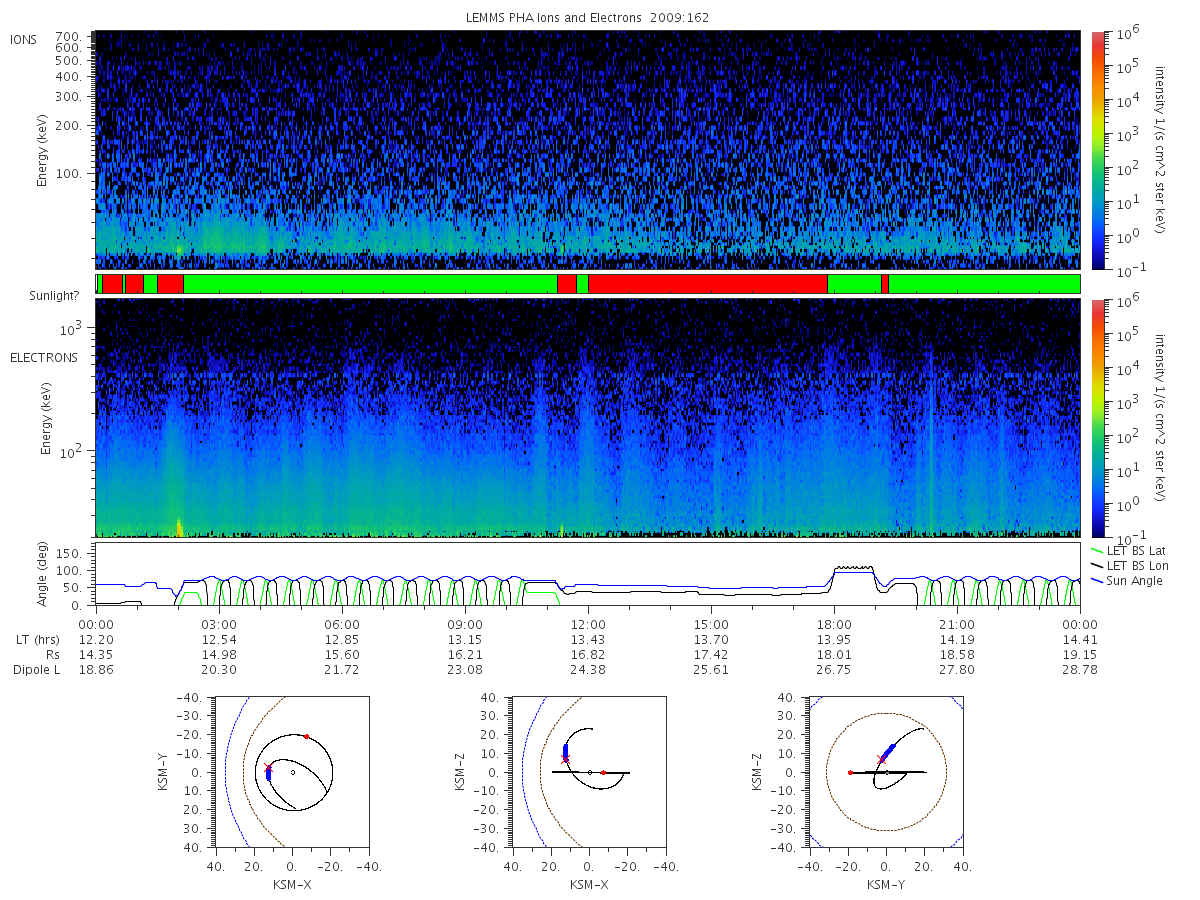The width and height of the screenshot is (1200, 900).
Task: Click the sun angle bump near 18:00
Action: (x=853, y=569)
